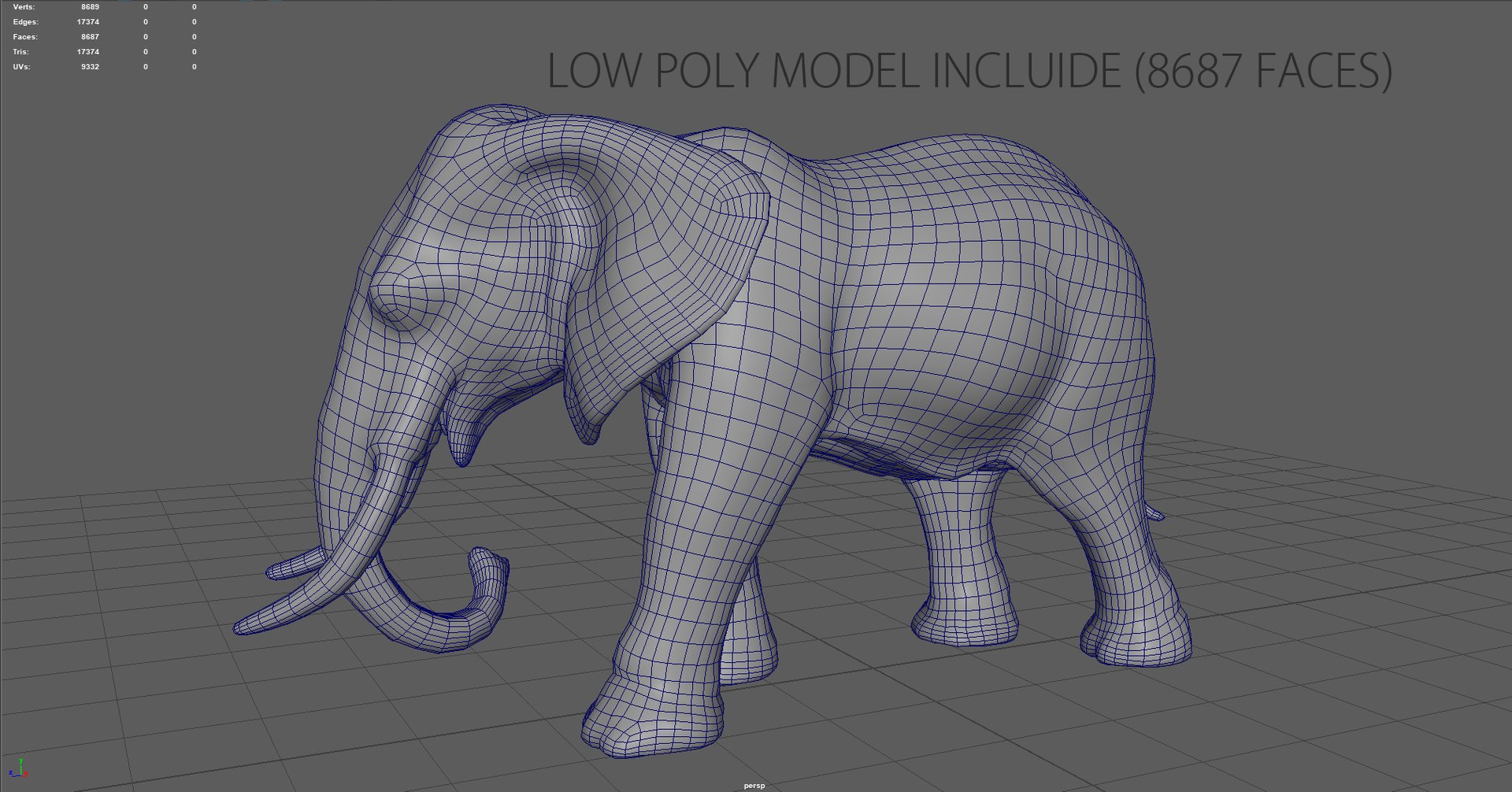The image size is (1512, 792).
Task: Click the Faces: label in the HUD
Action: click(x=25, y=37)
